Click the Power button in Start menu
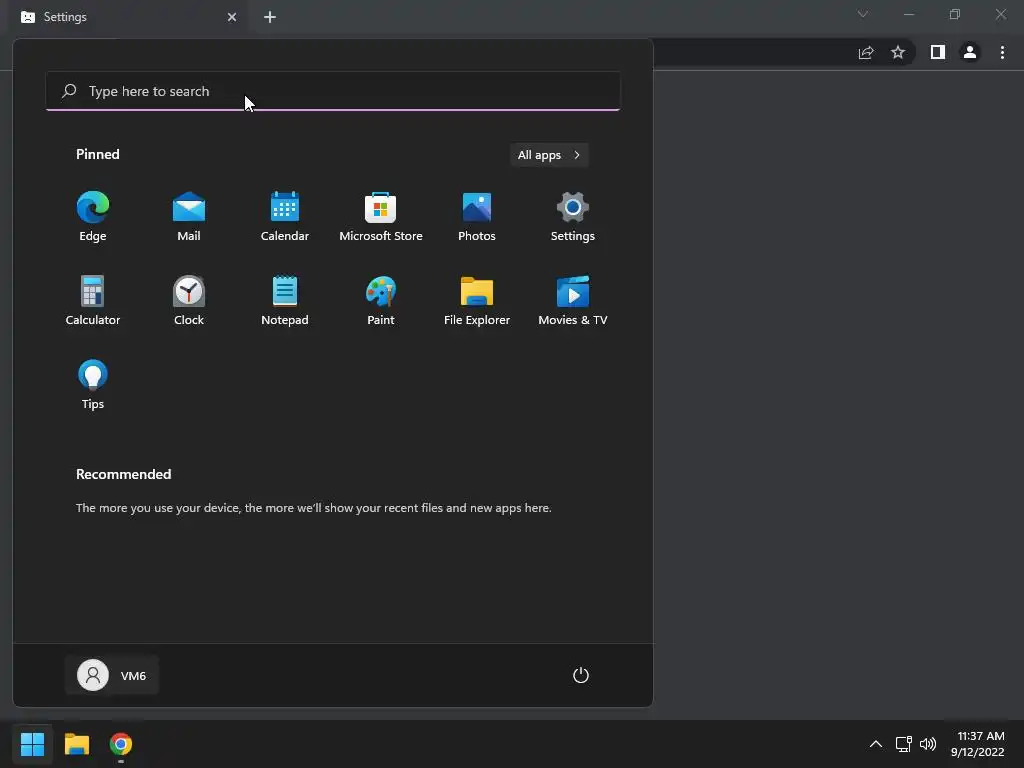Viewport: 1024px width, 768px height. point(581,675)
